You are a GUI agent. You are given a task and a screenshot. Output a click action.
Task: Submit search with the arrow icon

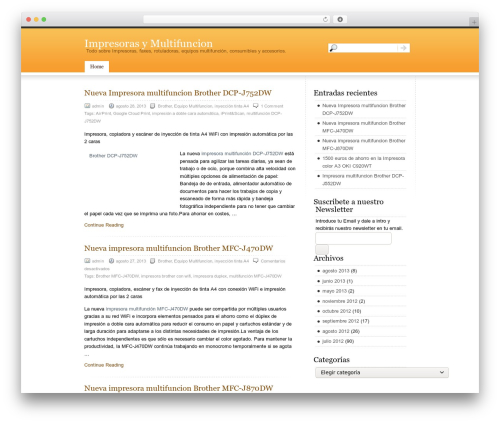[404, 48]
